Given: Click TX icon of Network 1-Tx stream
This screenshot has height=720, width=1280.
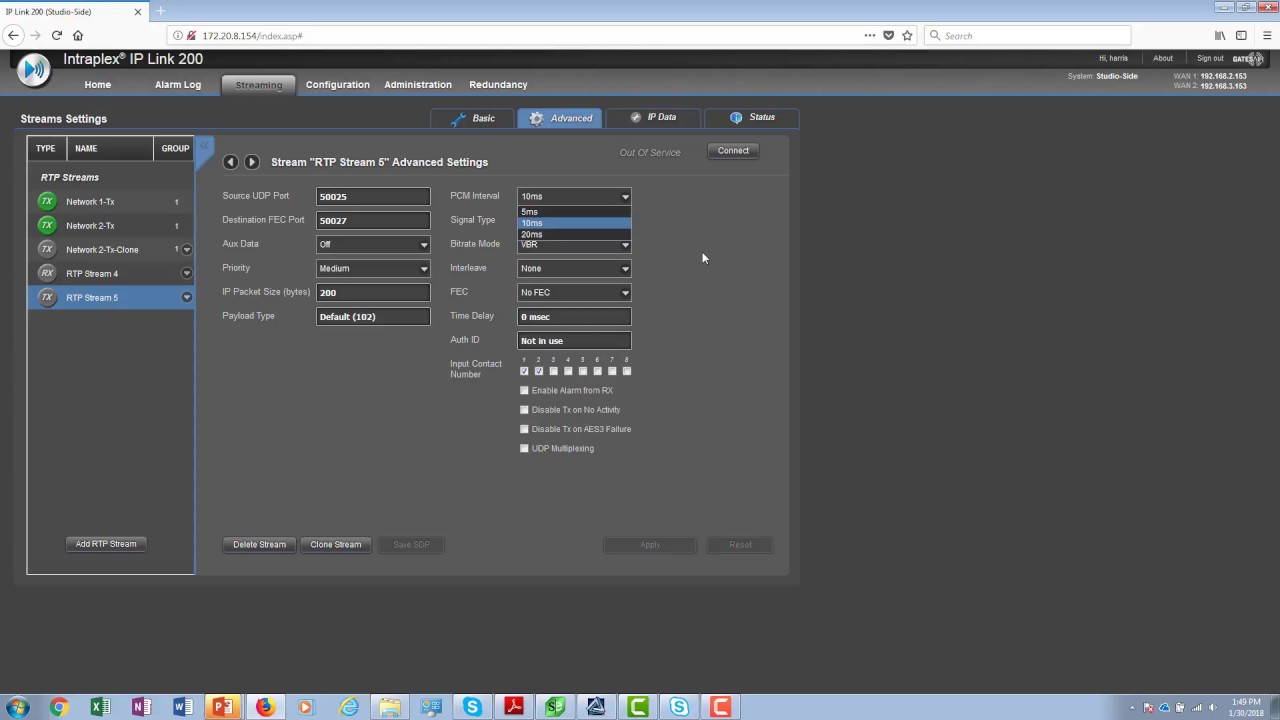Looking at the screenshot, I should 47,201.
